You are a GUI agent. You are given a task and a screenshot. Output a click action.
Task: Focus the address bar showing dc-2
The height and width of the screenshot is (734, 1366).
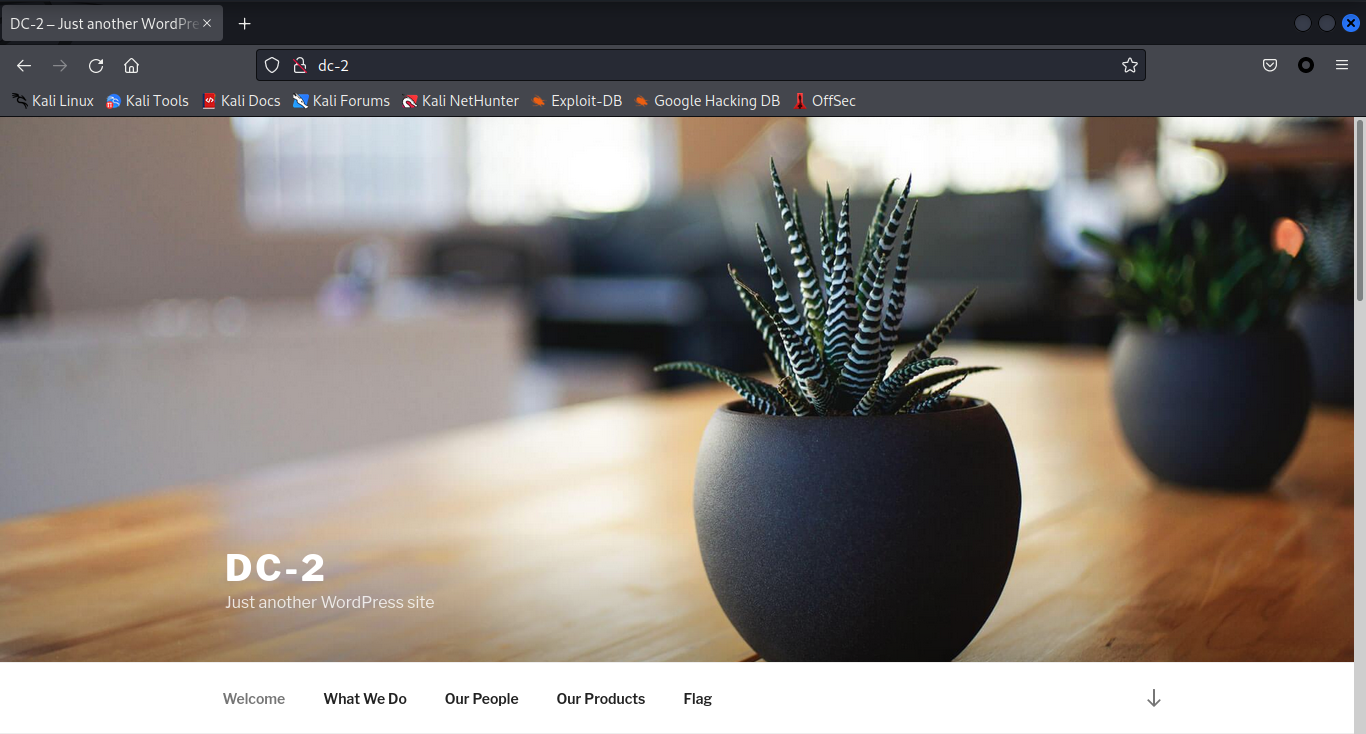point(700,66)
